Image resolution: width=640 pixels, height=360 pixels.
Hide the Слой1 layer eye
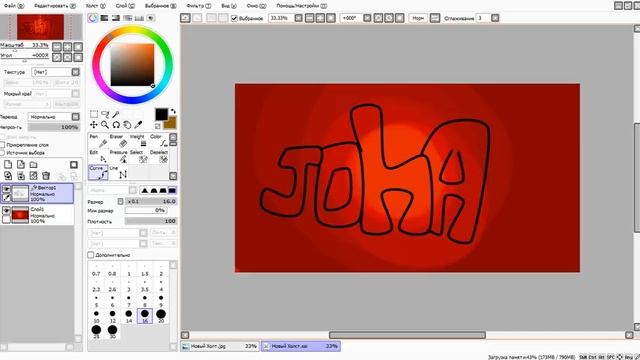(x=7, y=210)
